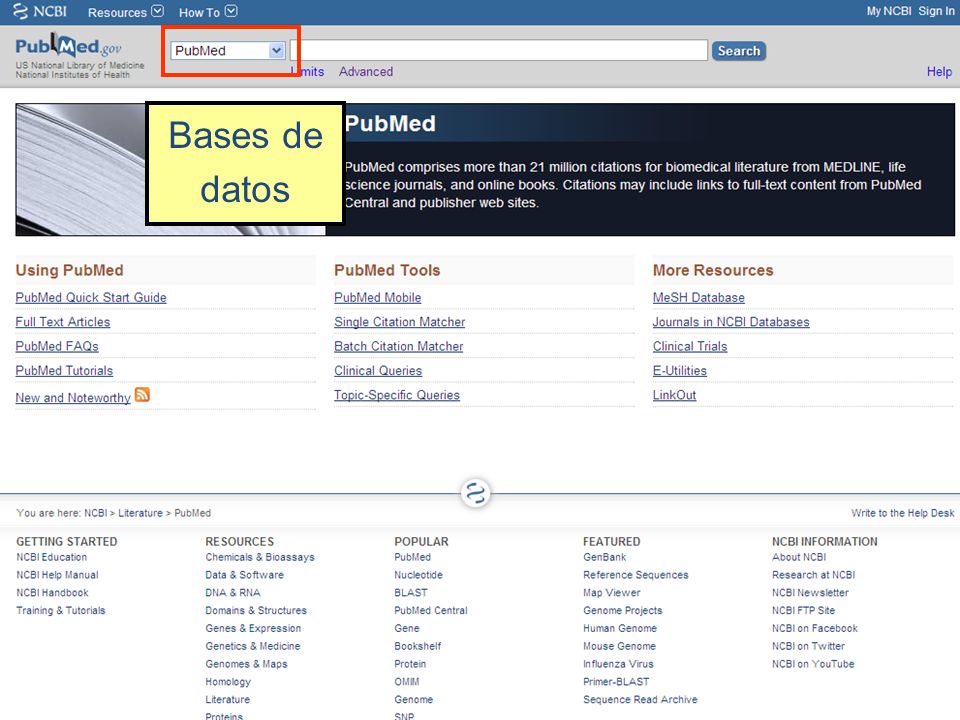Open Bookshelf link
This screenshot has height=720, width=960.
[x=418, y=646]
